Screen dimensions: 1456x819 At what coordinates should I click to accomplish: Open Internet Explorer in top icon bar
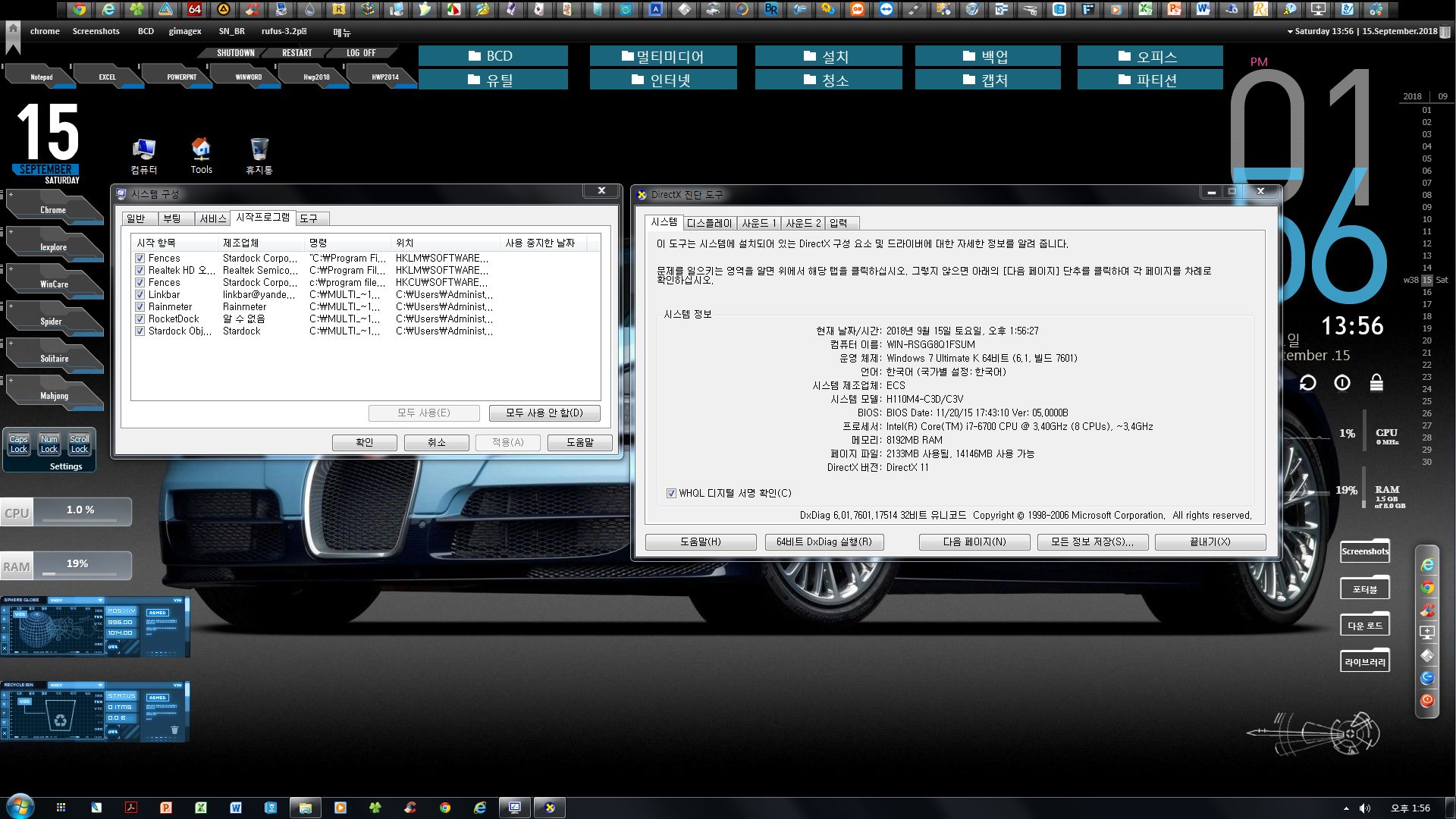(108, 10)
